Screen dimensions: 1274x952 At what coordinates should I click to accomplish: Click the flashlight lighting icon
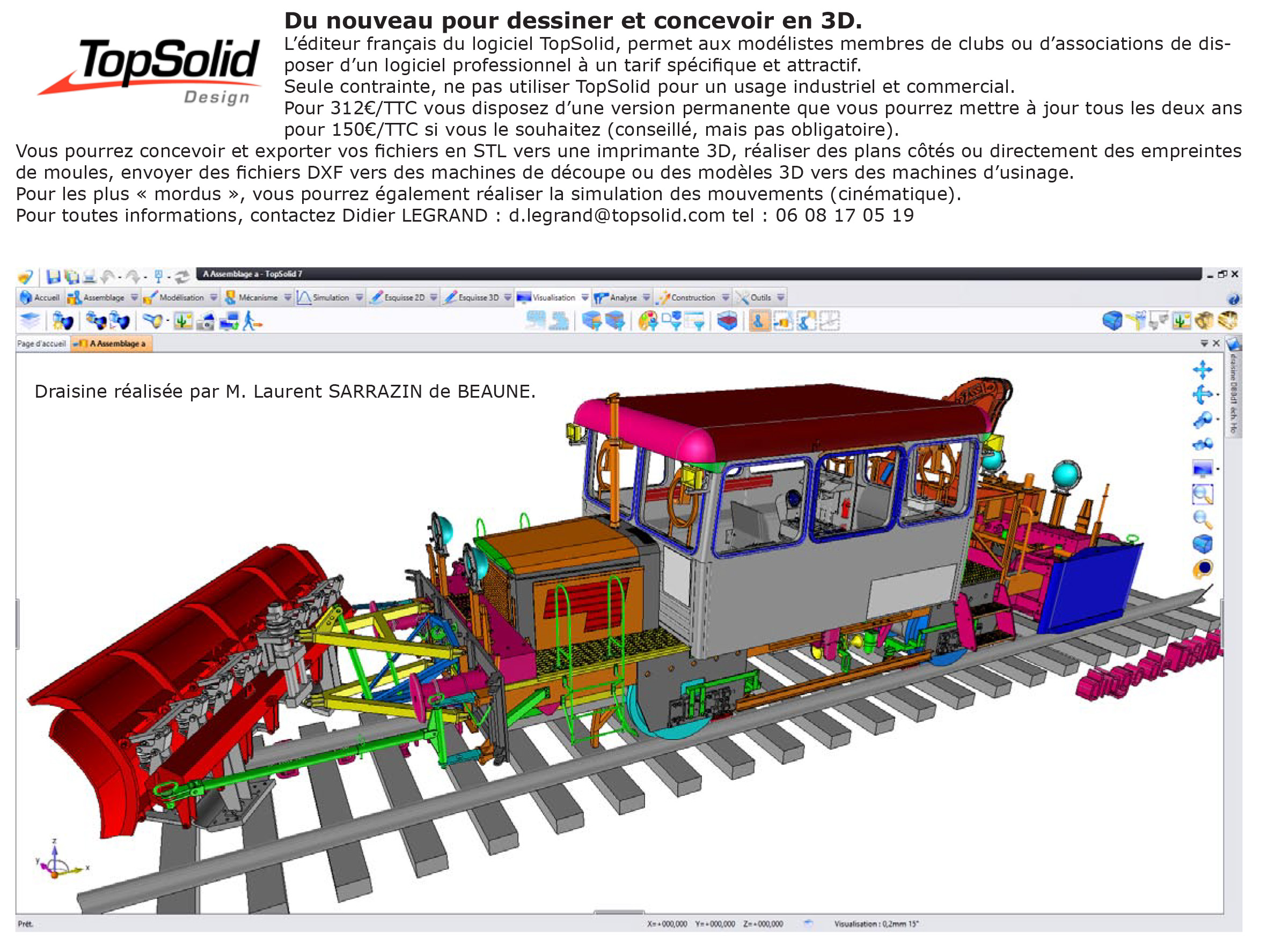point(152,321)
